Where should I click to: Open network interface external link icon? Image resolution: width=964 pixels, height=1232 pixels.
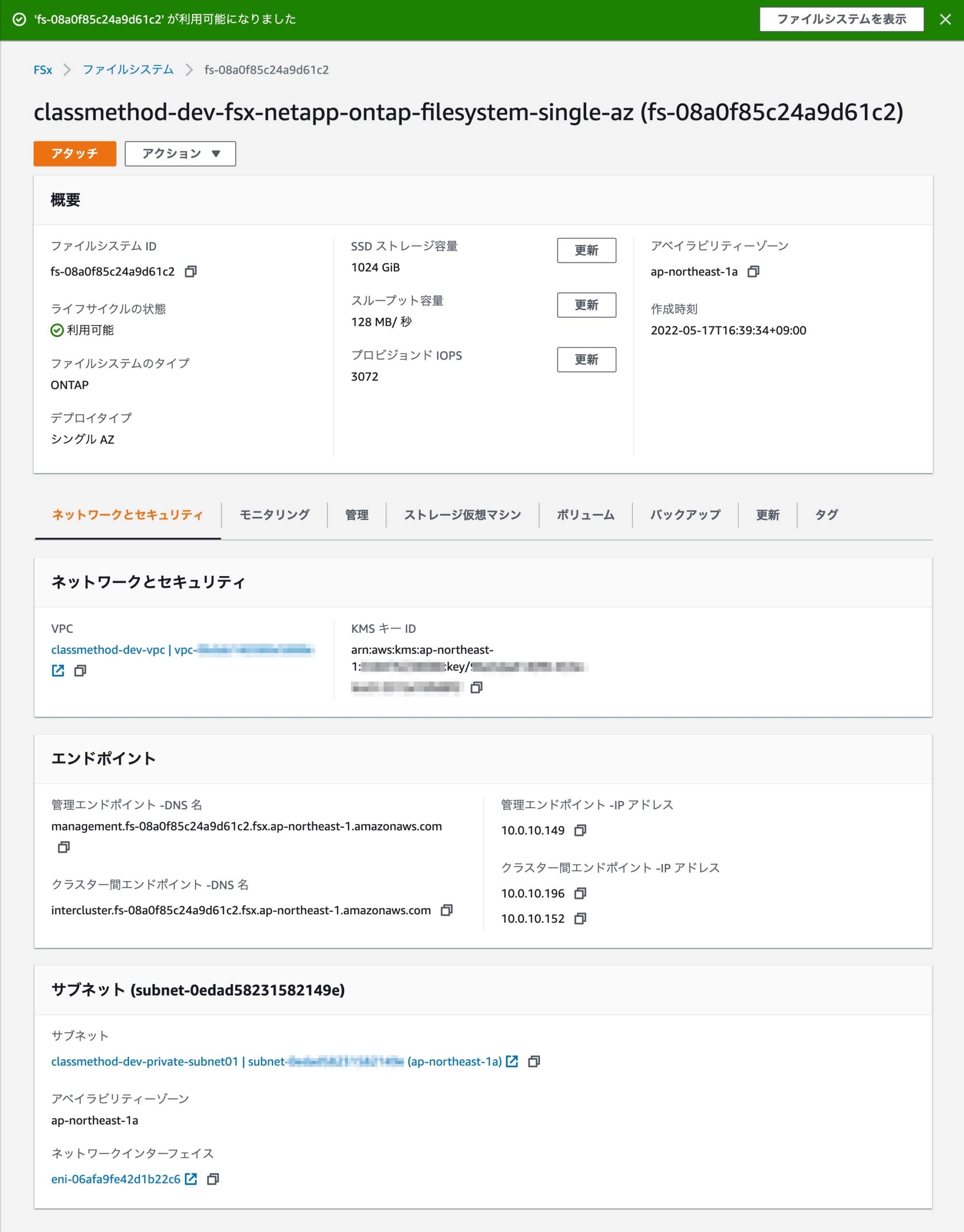192,1179
